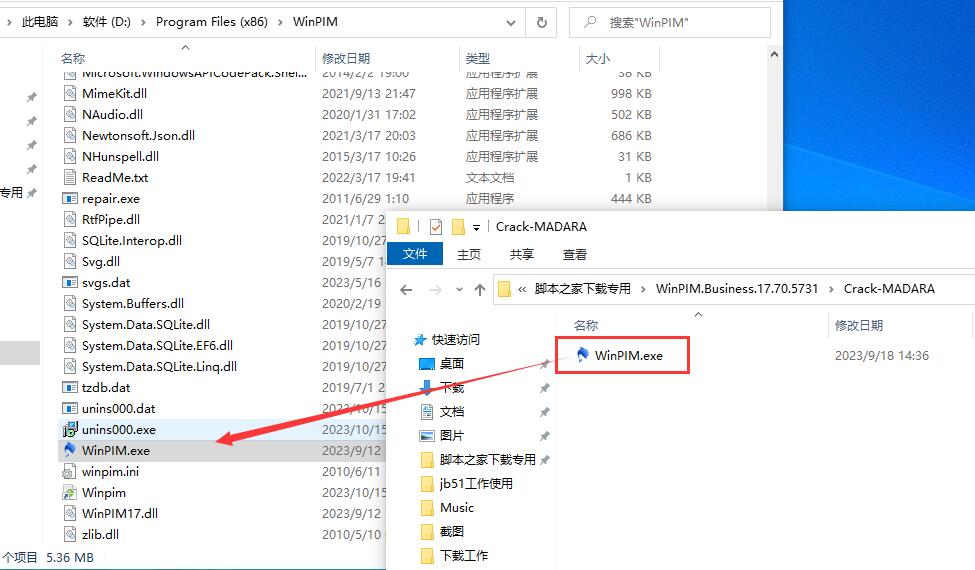Select jb51工作使用 folder in navigation pane
The width and height of the screenshot is (975, 570).
tap(476, 484)
